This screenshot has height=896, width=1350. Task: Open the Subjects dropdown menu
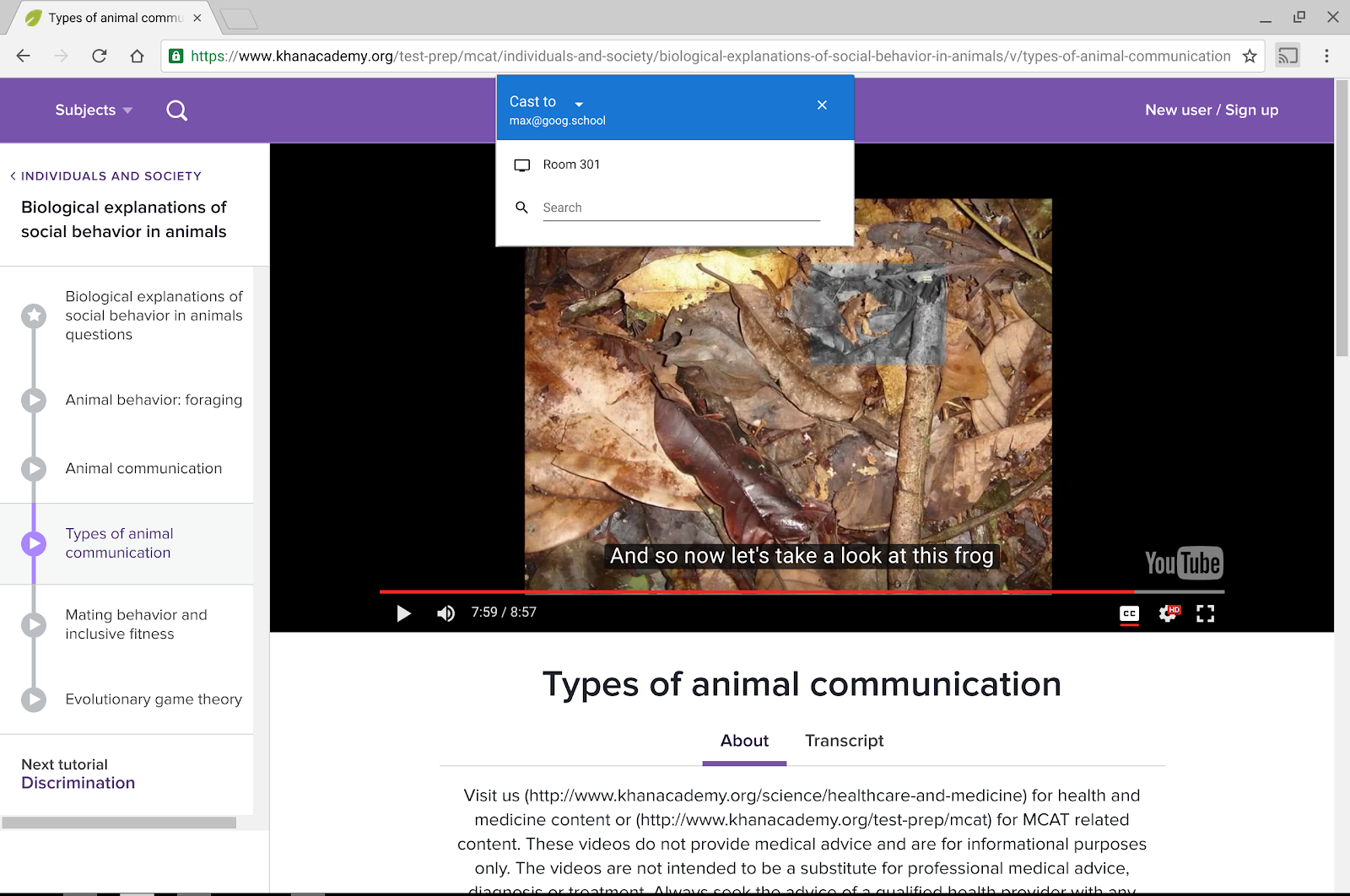94,111
